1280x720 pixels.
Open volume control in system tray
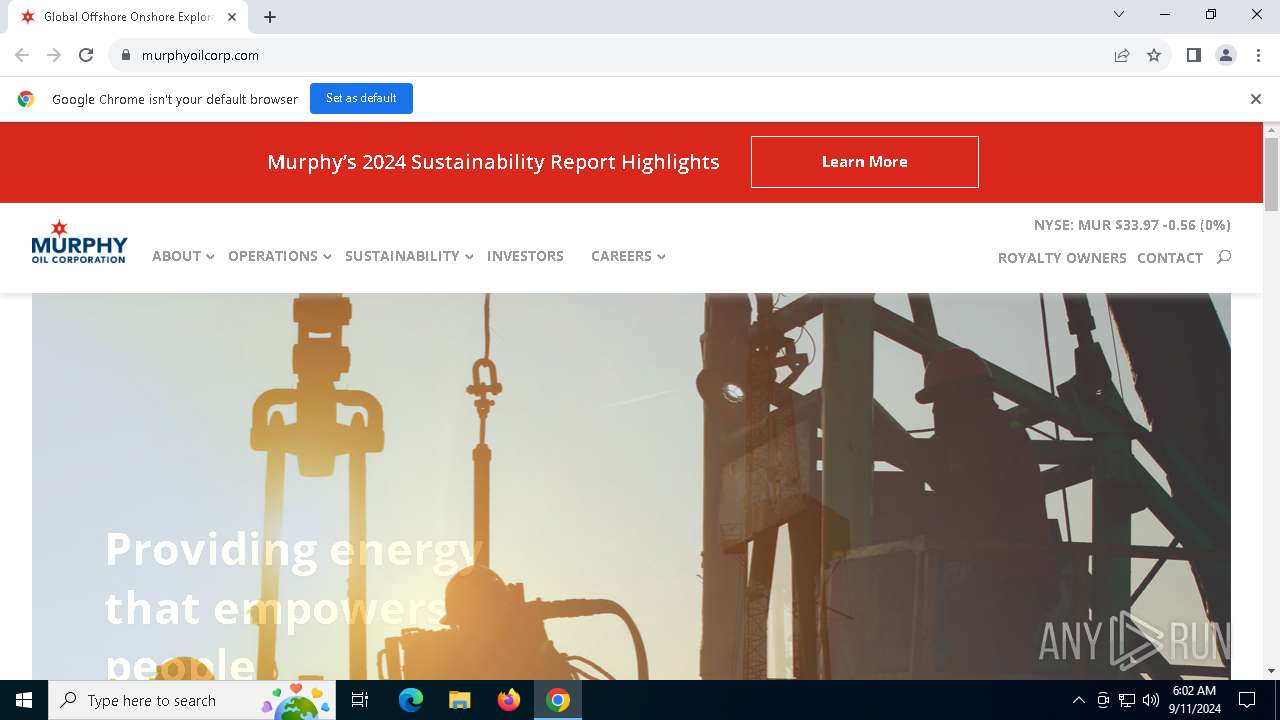1150,700
